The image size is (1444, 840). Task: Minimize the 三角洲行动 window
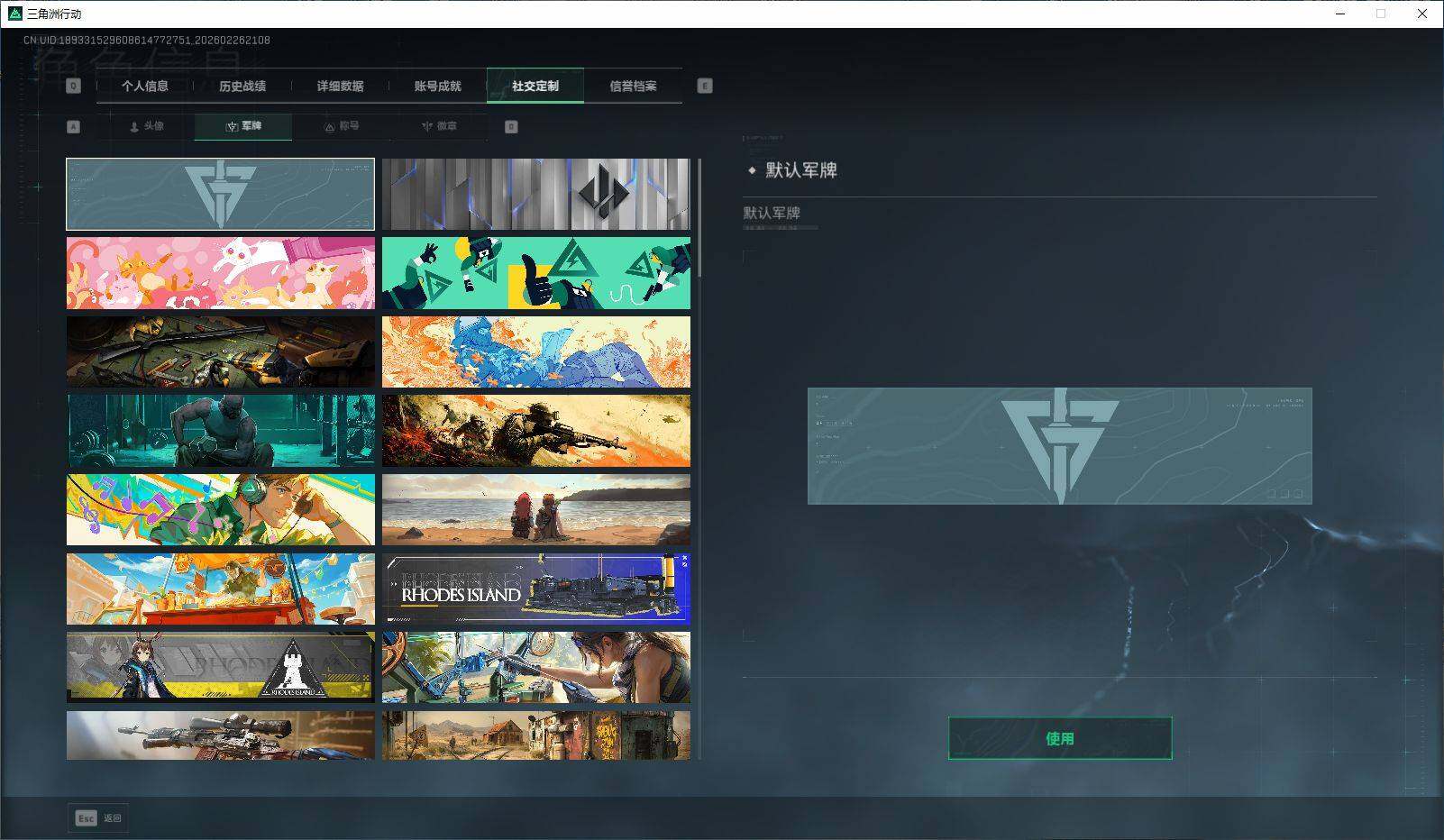click(x=1339, y=14)
